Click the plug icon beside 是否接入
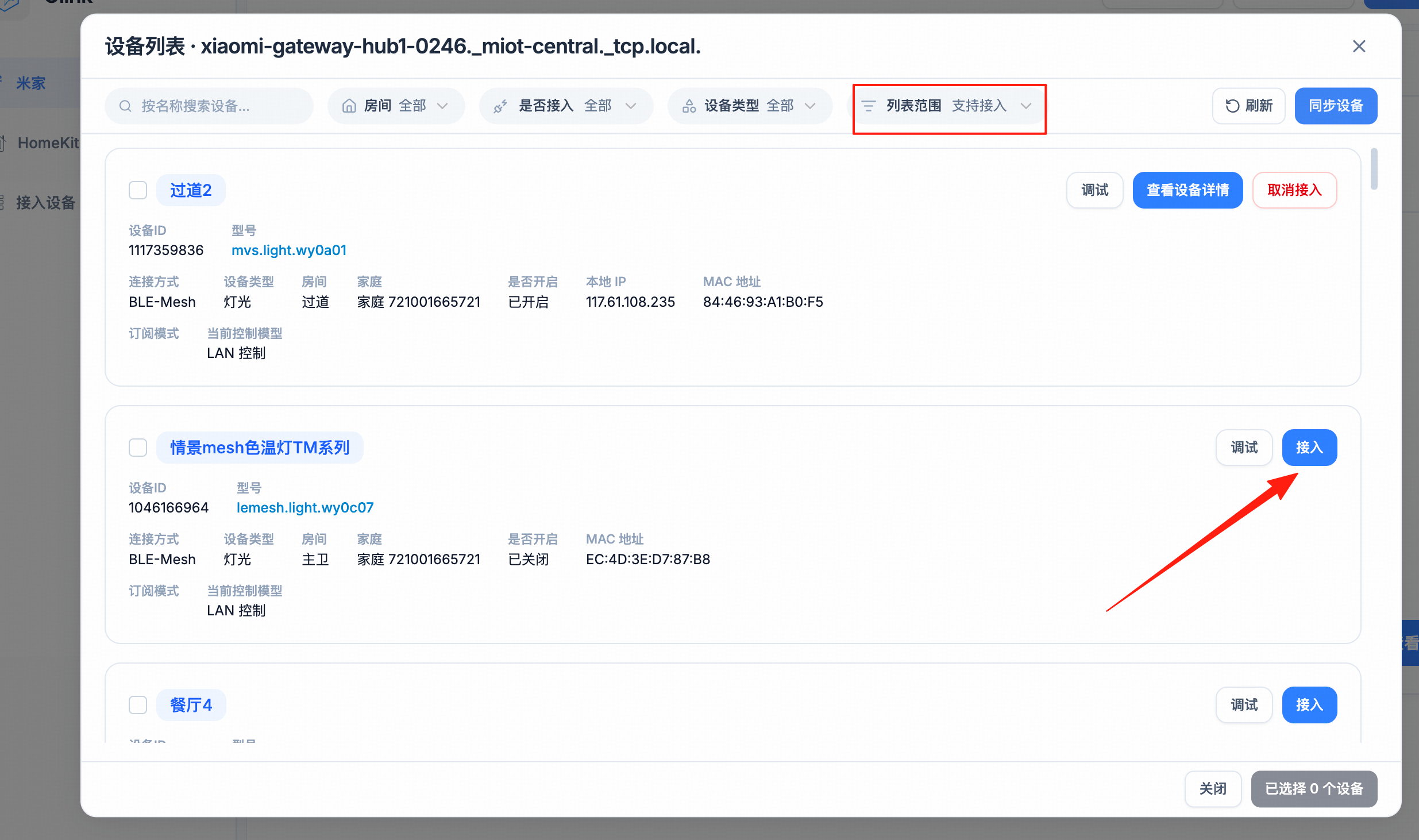The width and height of the screenshot is (1419, 840). (500, 106)
